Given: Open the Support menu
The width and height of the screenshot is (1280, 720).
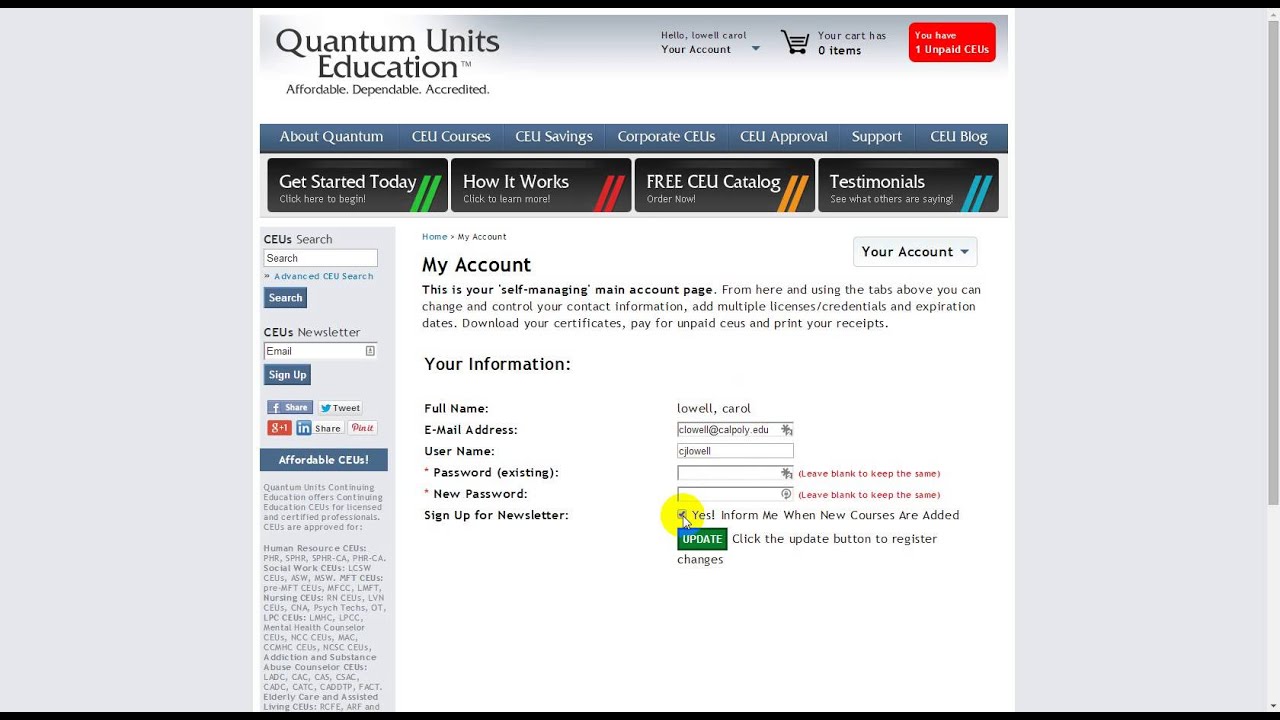Looking at the screenshot, I should click(876, 137).
